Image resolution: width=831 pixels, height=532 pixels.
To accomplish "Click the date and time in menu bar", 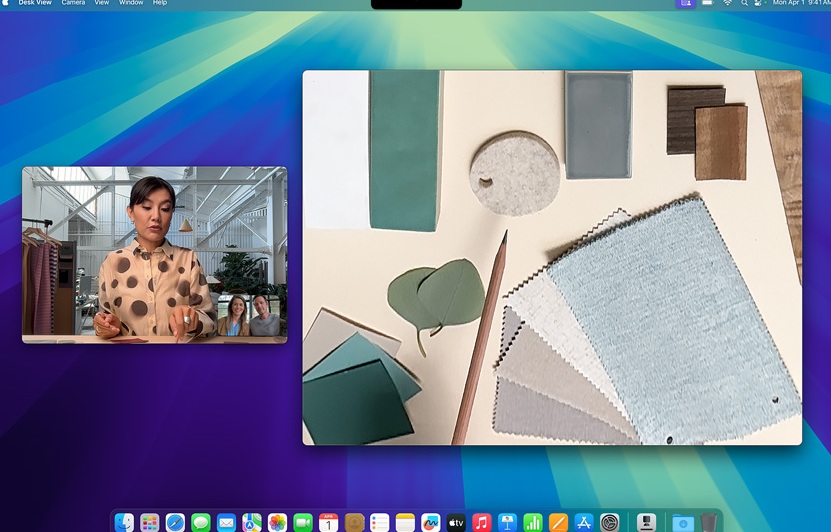I will (x=801, y=3).
